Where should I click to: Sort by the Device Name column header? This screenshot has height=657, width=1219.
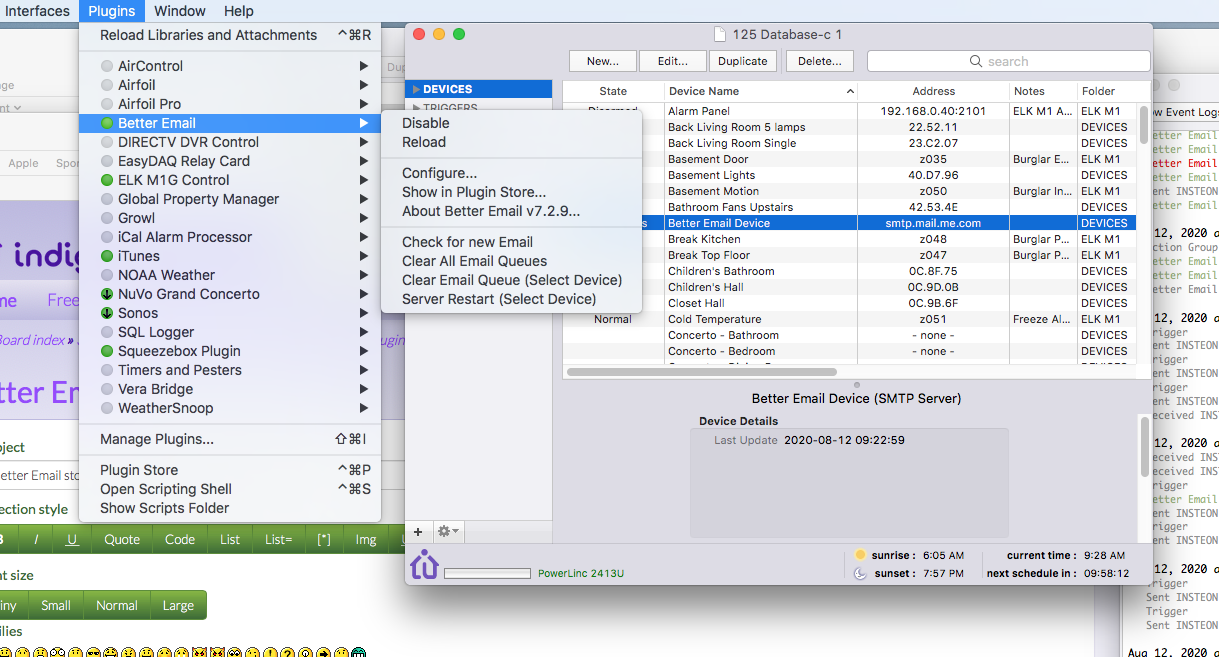click(761, 91)
